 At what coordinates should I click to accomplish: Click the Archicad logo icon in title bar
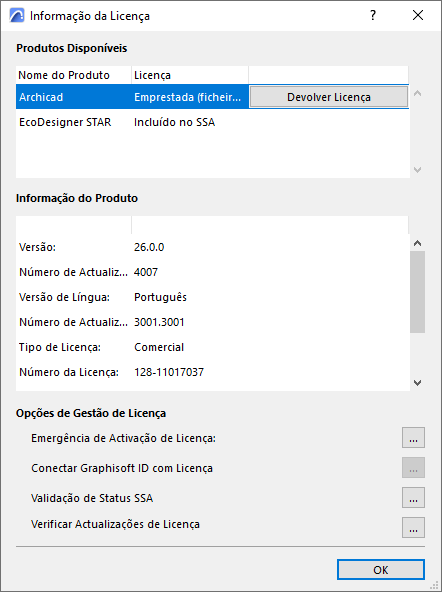17,15
